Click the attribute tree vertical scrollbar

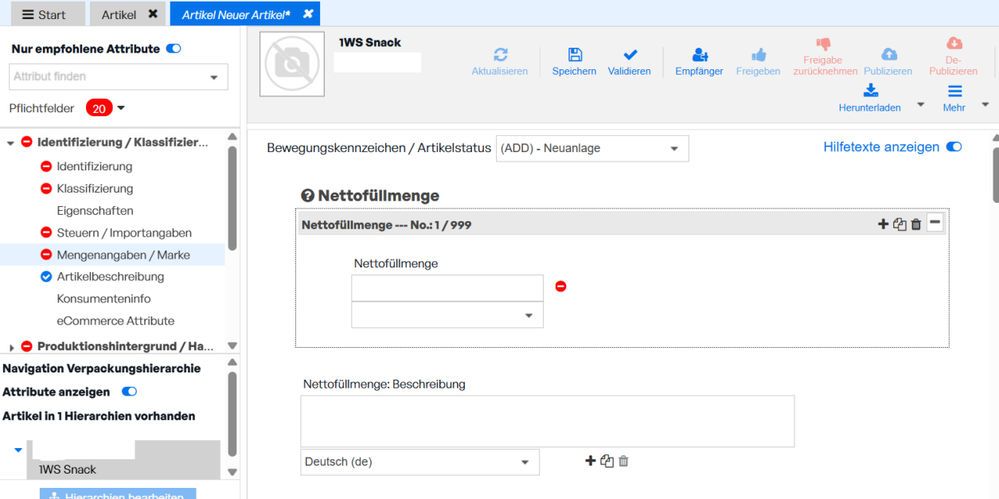coord(232,198)
